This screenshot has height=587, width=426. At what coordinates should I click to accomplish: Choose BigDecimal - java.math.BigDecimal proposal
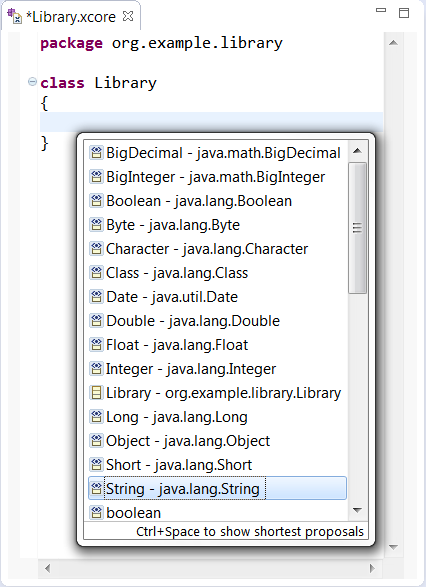(x=217, y=153)
